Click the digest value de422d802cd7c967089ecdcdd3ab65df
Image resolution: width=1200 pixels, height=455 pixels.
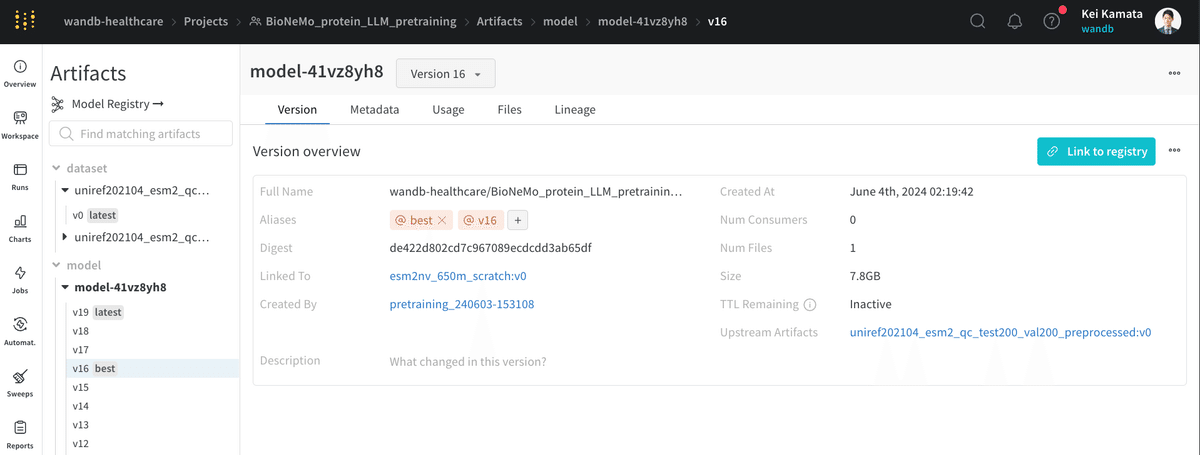(491, 248)
